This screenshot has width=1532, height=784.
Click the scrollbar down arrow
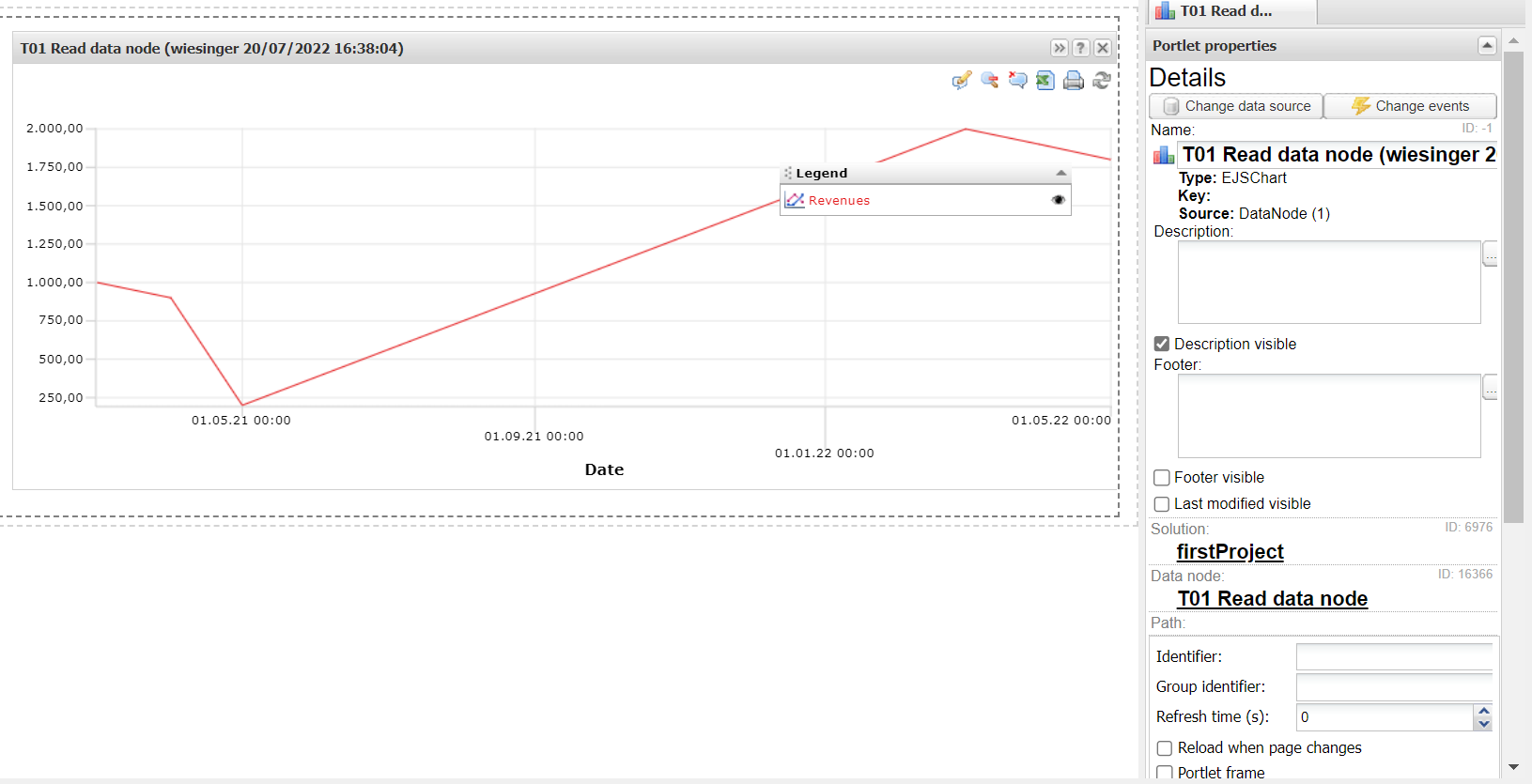[1513, 767]
